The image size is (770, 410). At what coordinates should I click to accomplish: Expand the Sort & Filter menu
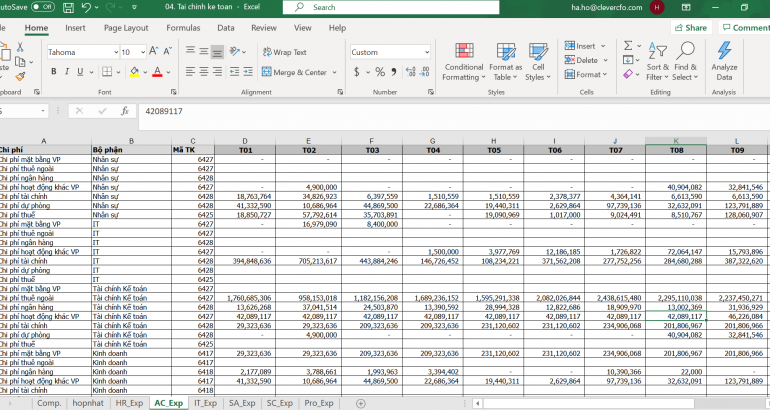657,62
